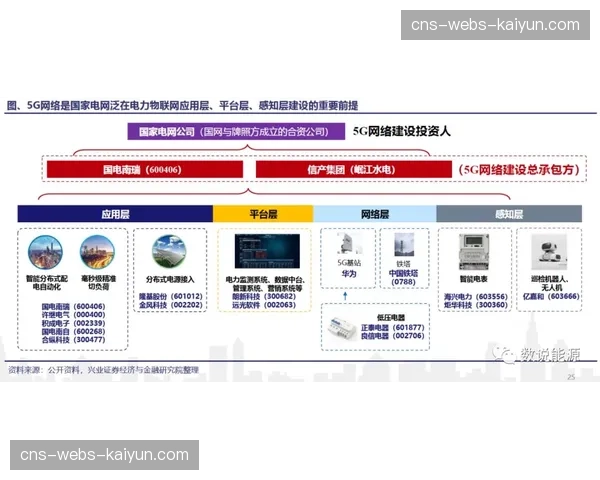Click 合纵科技 (300477)
This screenshot has height=480, width=600.
coord(73,340)
